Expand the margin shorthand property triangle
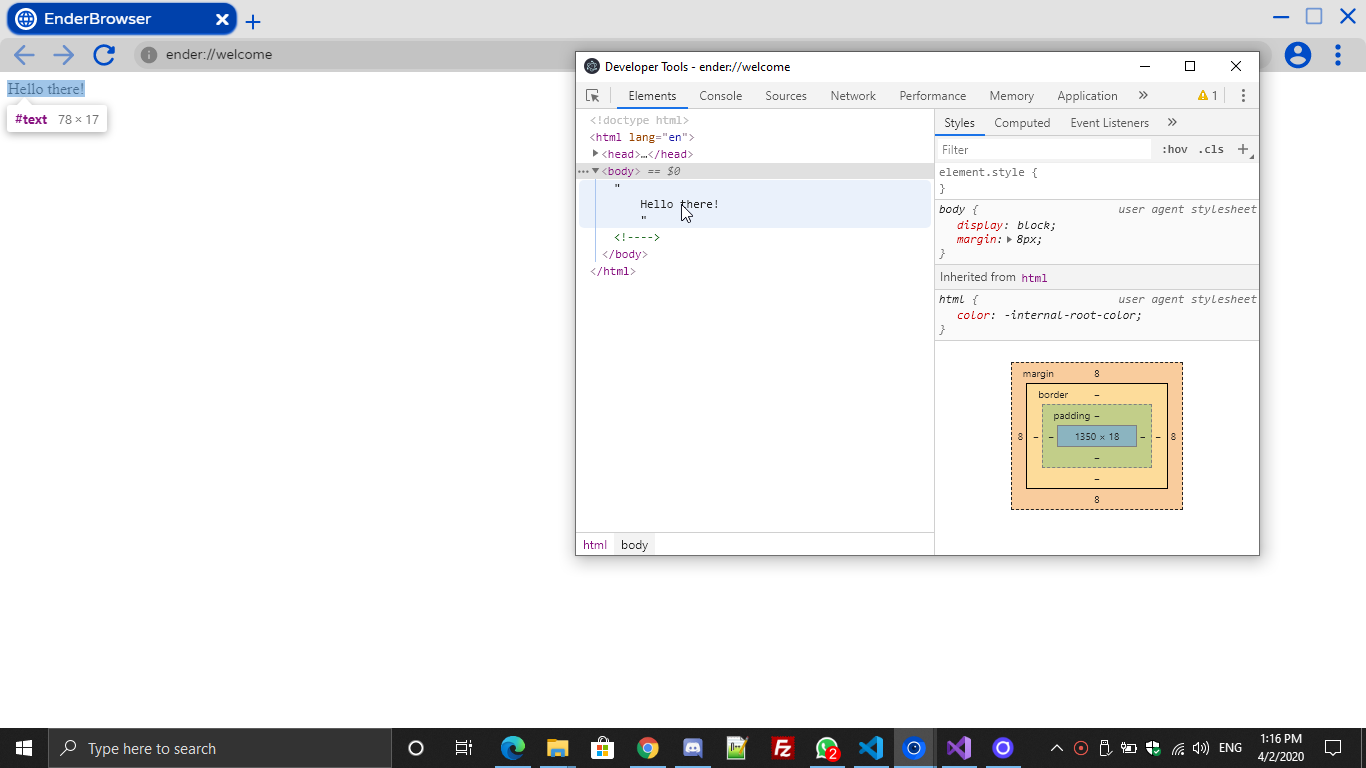1366x768 pixels. tap(1009, 240)
